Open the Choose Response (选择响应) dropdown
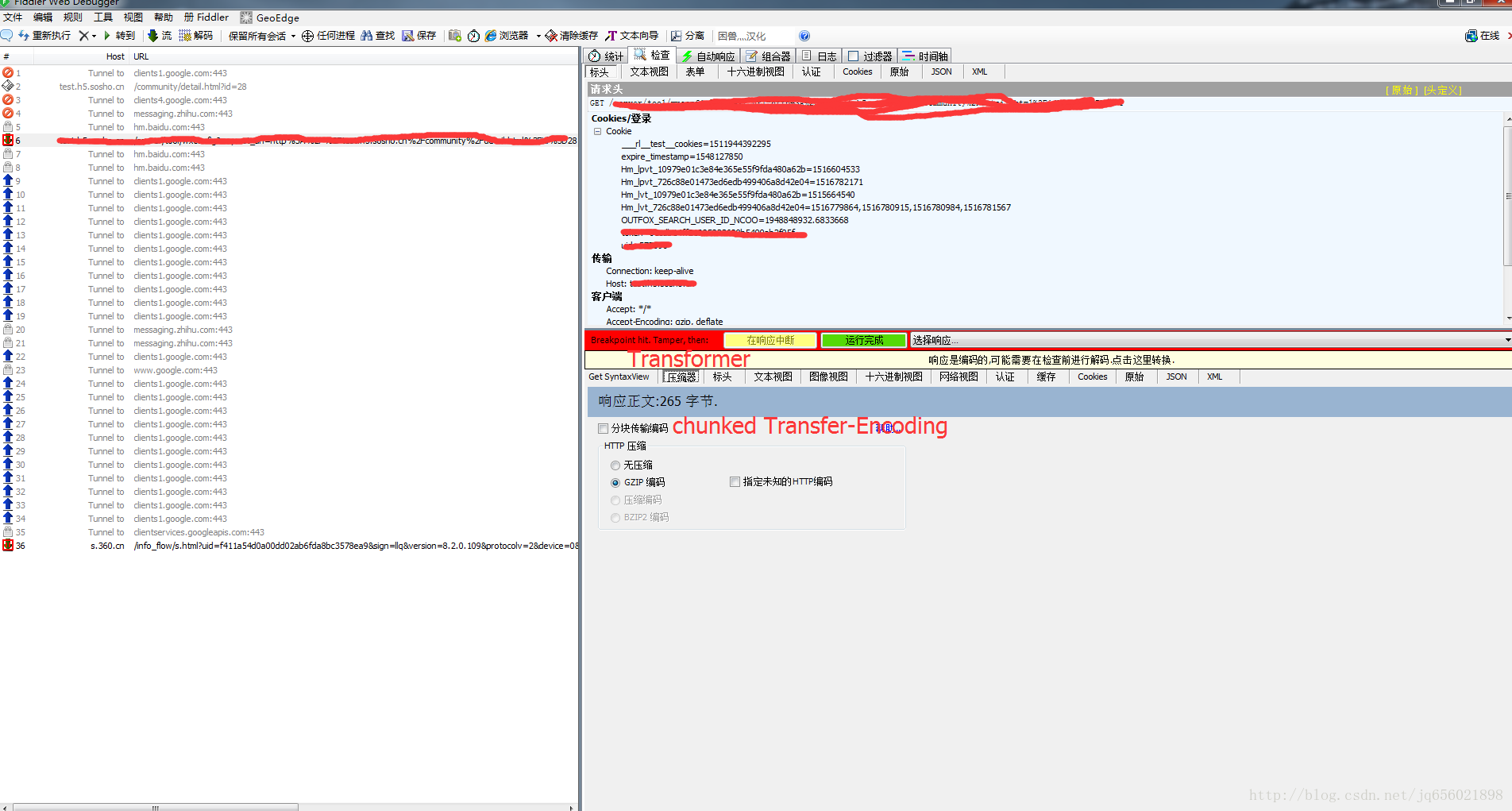This screenshot has width=1512, height=811. tap(1210, 340)
